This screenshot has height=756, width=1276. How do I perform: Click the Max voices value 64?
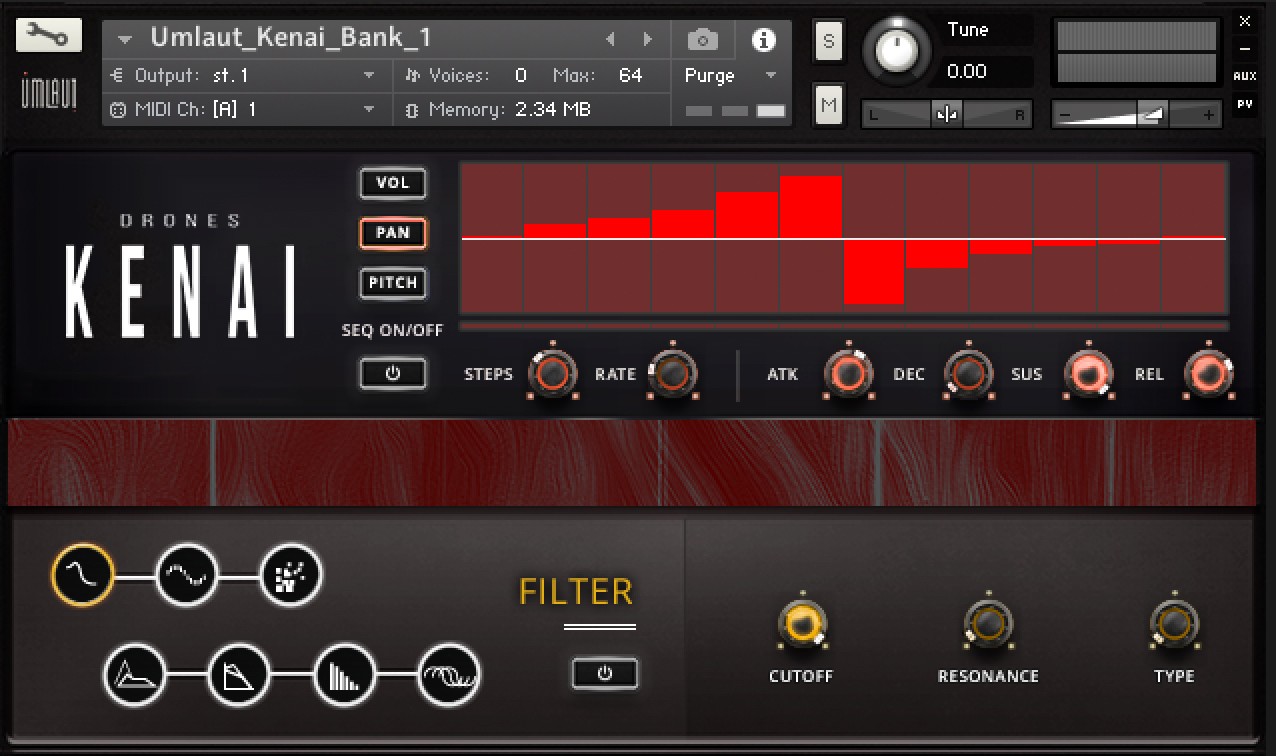630,76
